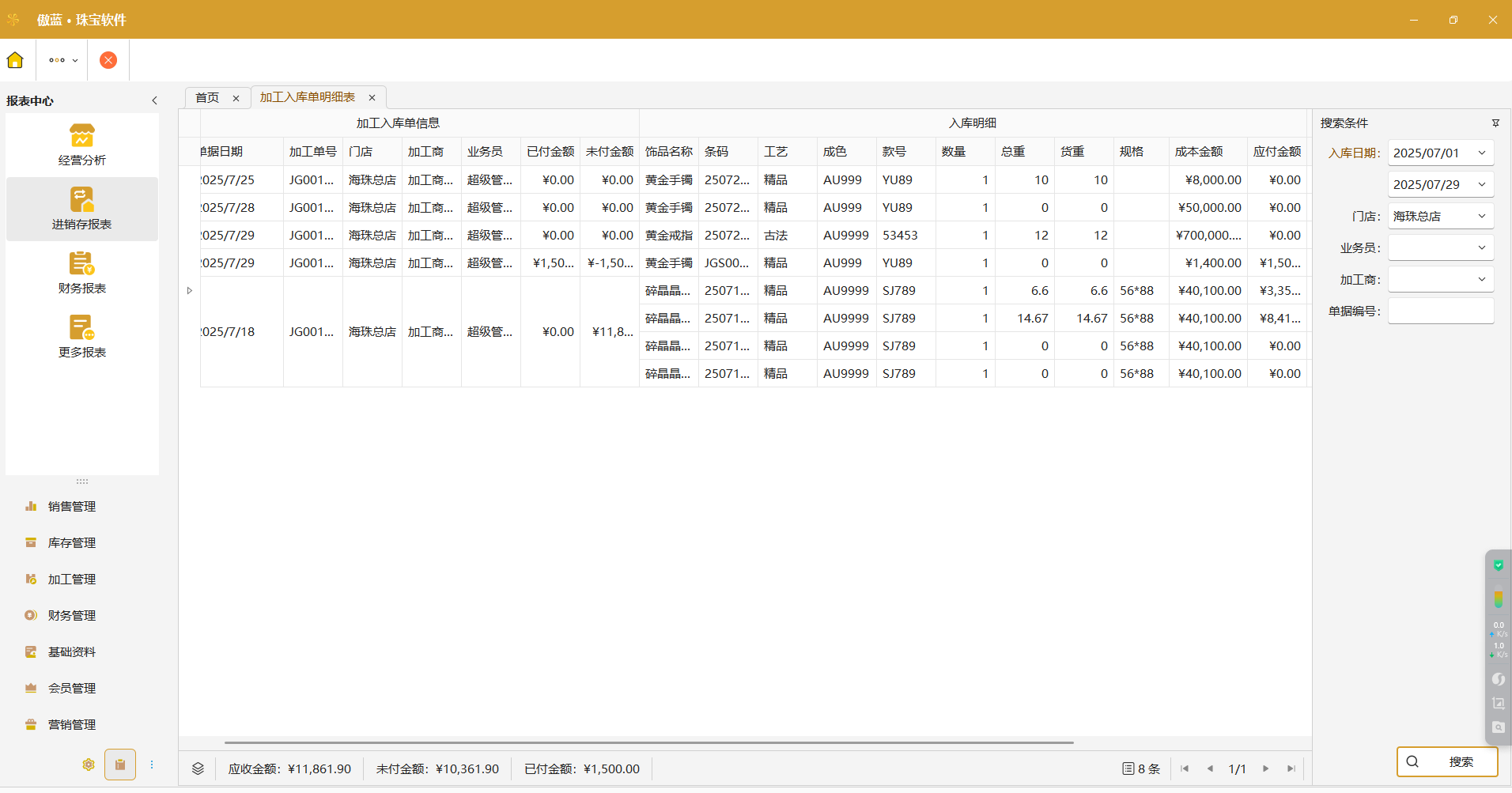Click the orange close-circle toolbar icon
The height and width of the screenshot is (793, 1512).
click(x=108, y=60)
